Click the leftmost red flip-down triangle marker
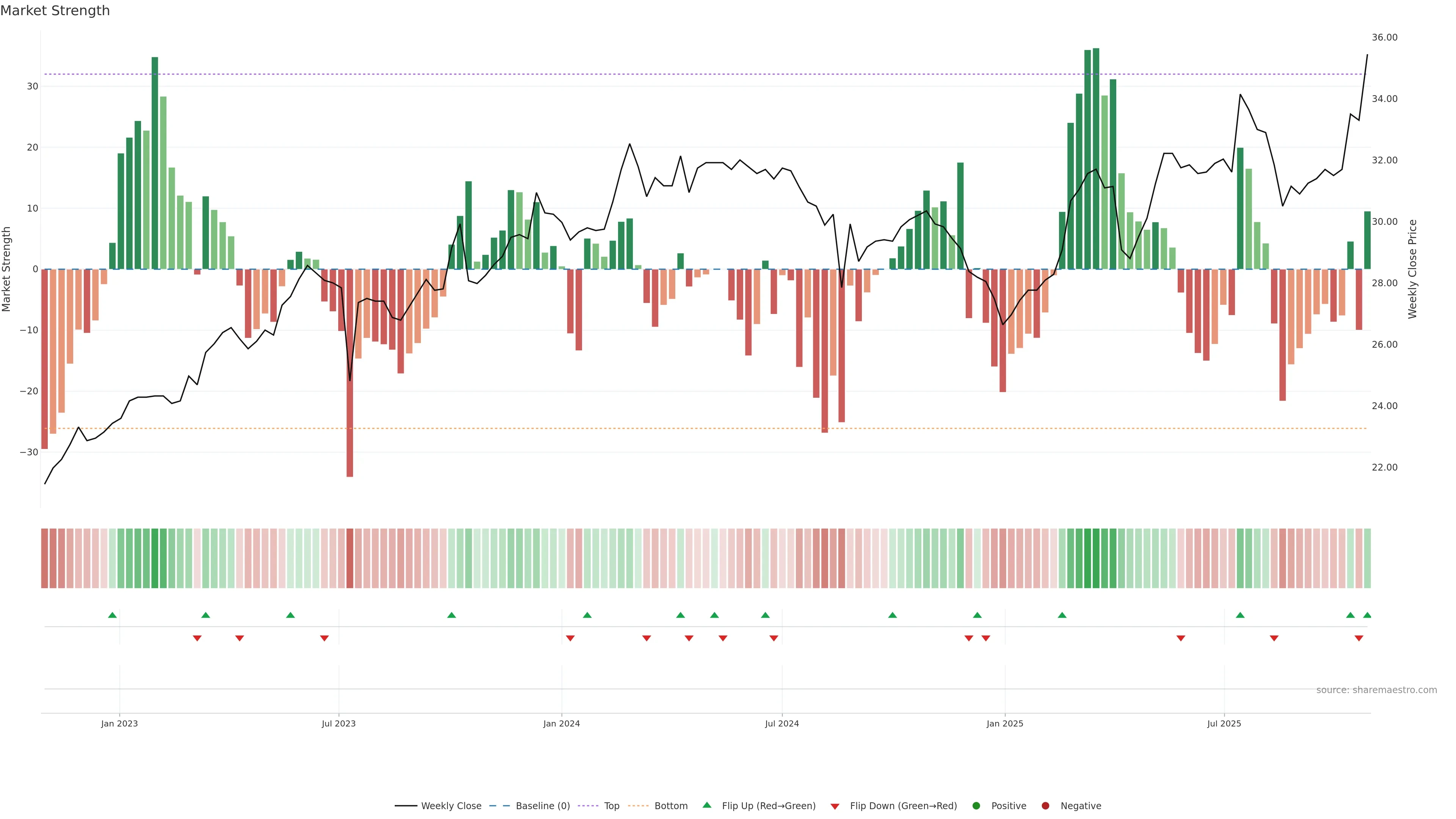 (x=197, y=638)
